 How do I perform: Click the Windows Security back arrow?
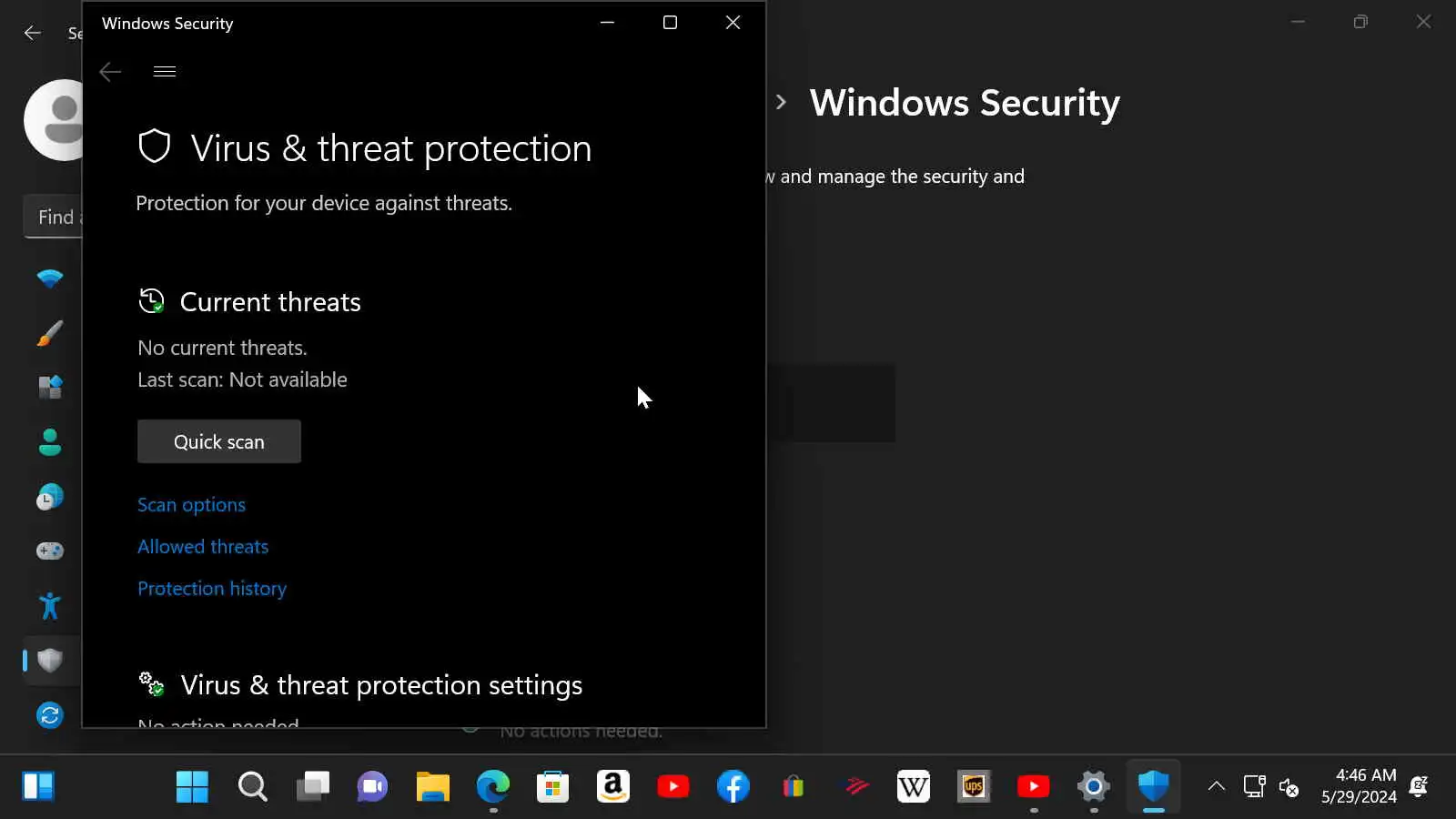tap(110, 72)
